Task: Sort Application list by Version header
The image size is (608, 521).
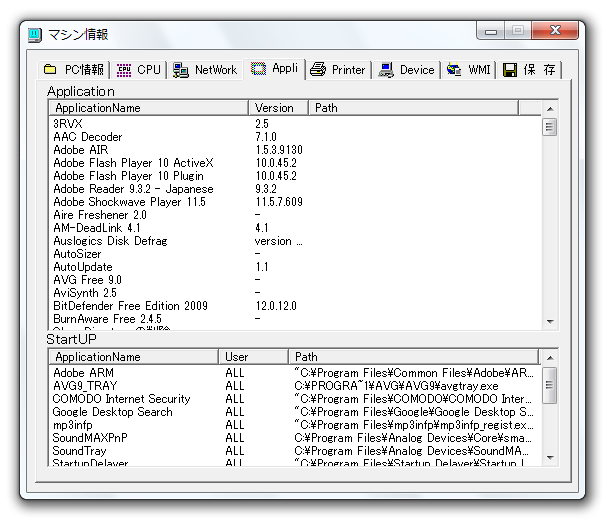Action: point(278,108)
